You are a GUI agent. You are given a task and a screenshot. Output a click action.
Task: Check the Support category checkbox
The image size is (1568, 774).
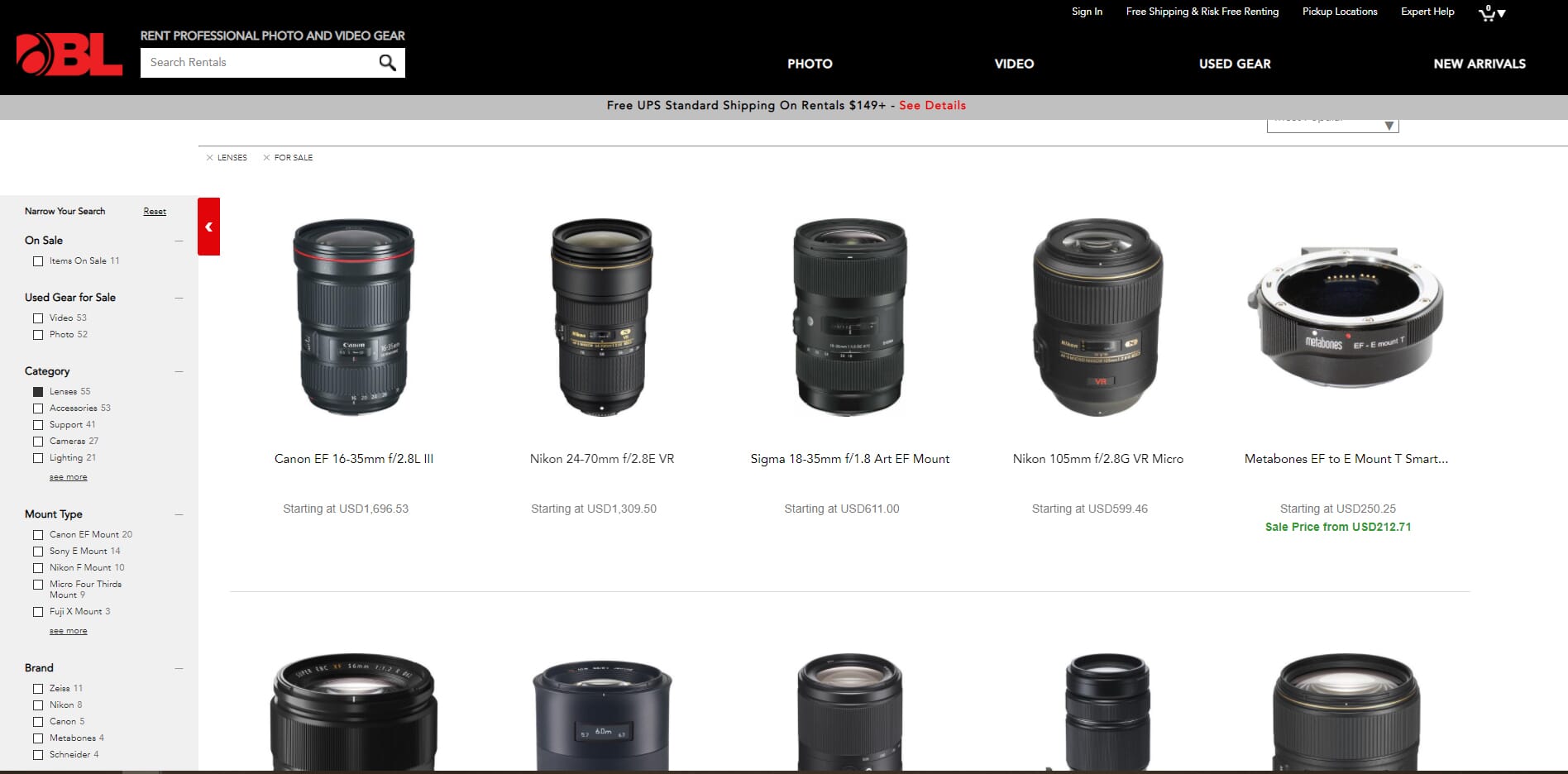pyautogui.click(x=38, y=425)
